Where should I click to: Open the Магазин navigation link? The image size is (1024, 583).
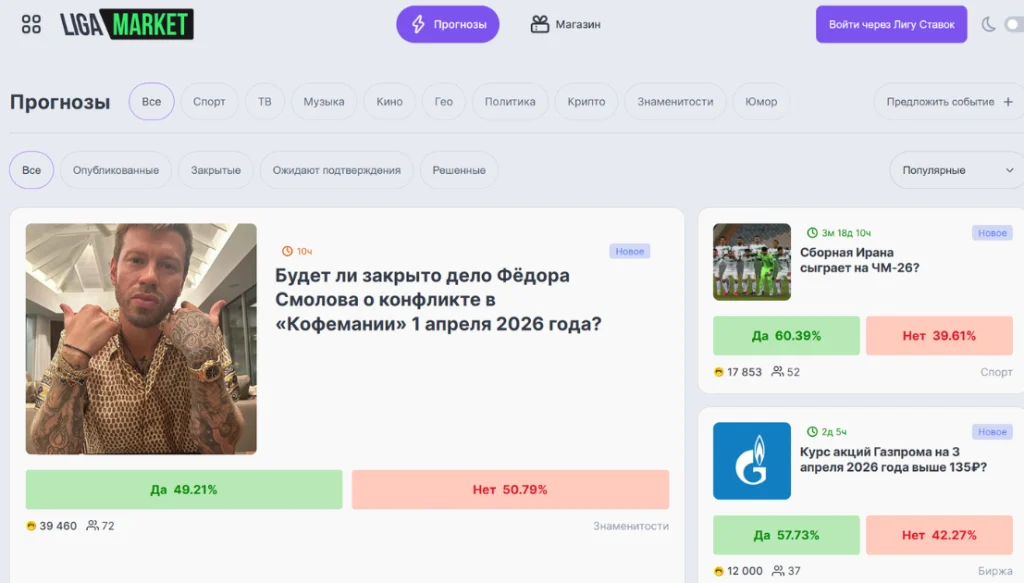(566, 24)
